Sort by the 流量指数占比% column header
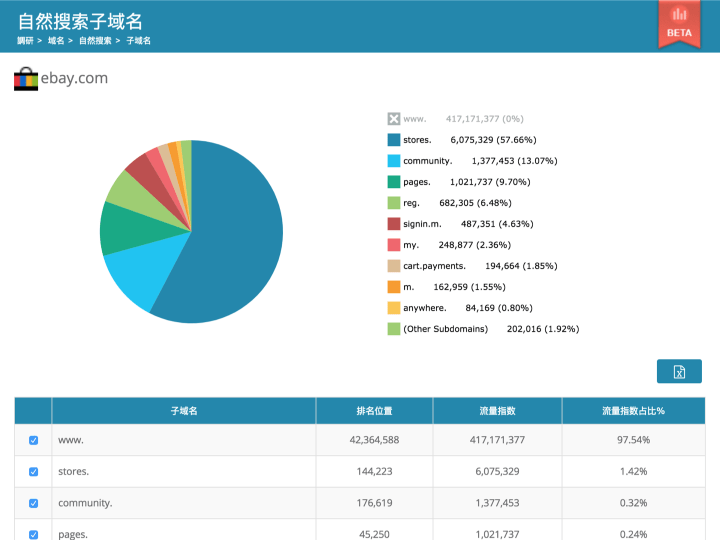The width and height of the screenshot is (720, 540). pos(634,411)
